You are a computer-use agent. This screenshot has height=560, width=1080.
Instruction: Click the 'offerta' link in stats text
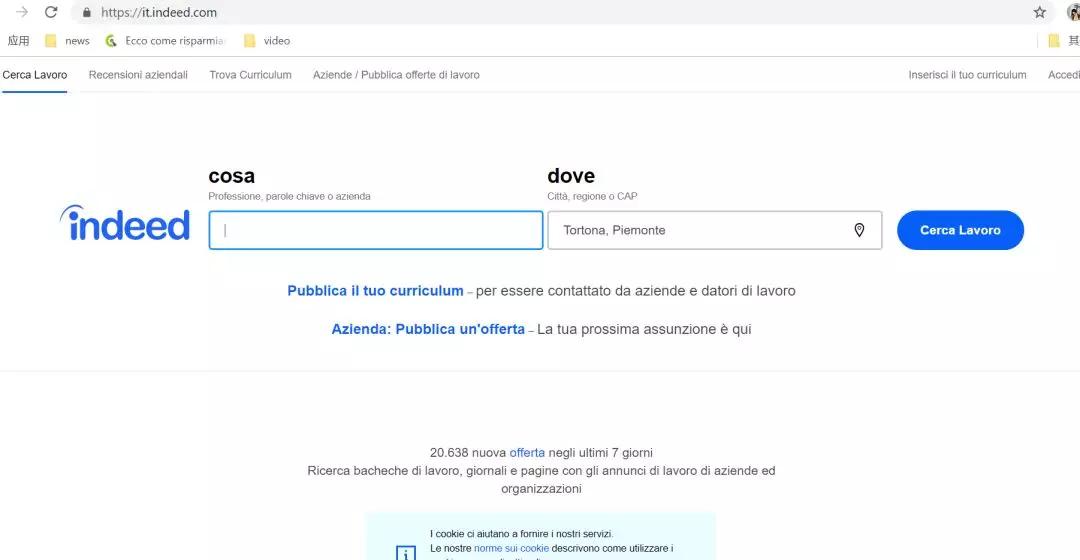click(x=527, y=453)
